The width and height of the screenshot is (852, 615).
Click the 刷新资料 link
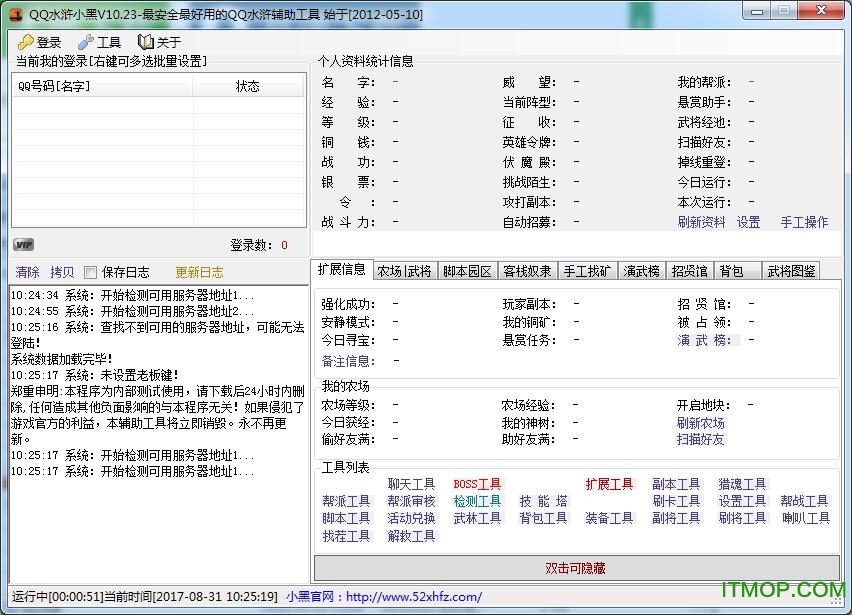click(x=701, y=222)
